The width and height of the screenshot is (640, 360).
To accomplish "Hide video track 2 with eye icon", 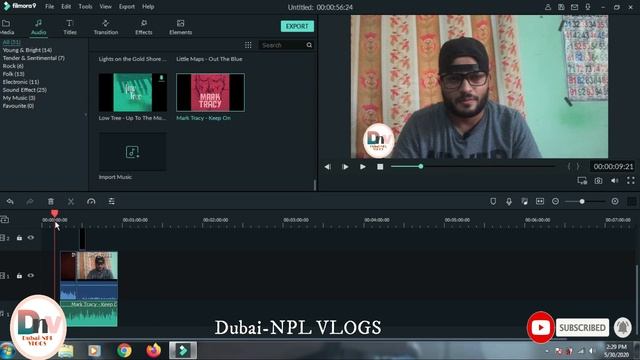I will [x=31, y=238].
